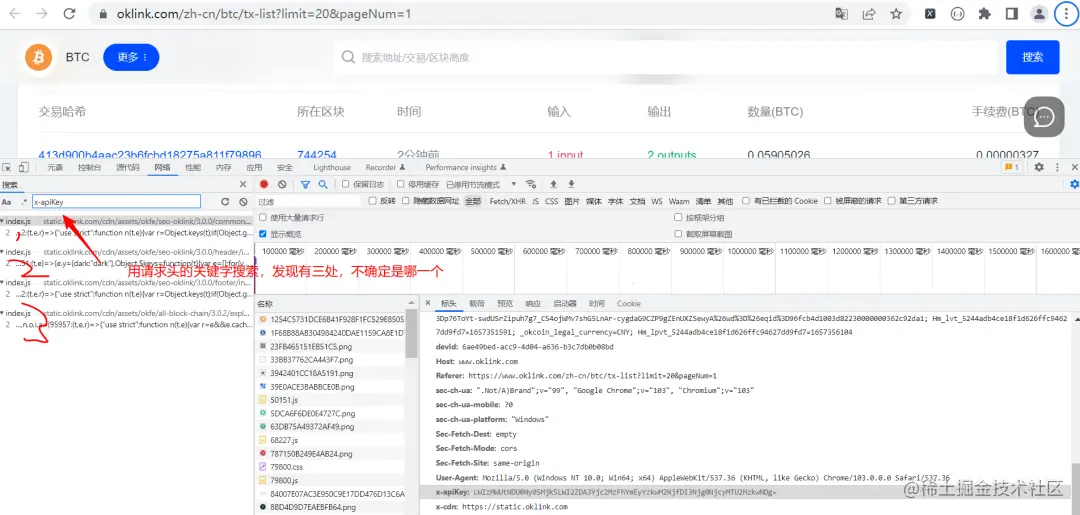Image resolution: width=1080 pixels, height=515 pixels.
Task: Click the network search magnifier icon
Action: (322, 185)
